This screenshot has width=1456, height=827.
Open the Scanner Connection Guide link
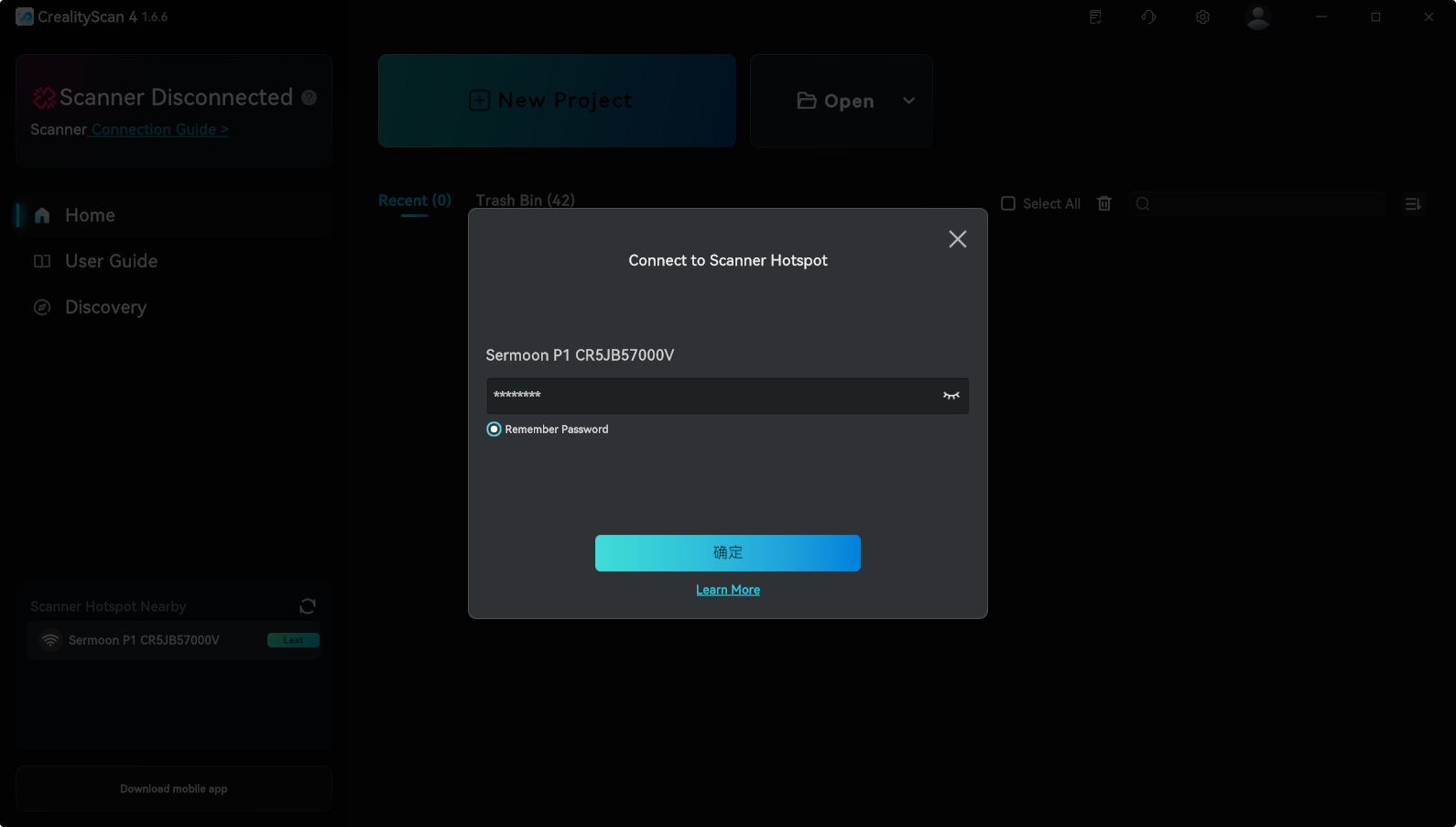point(159,130)
